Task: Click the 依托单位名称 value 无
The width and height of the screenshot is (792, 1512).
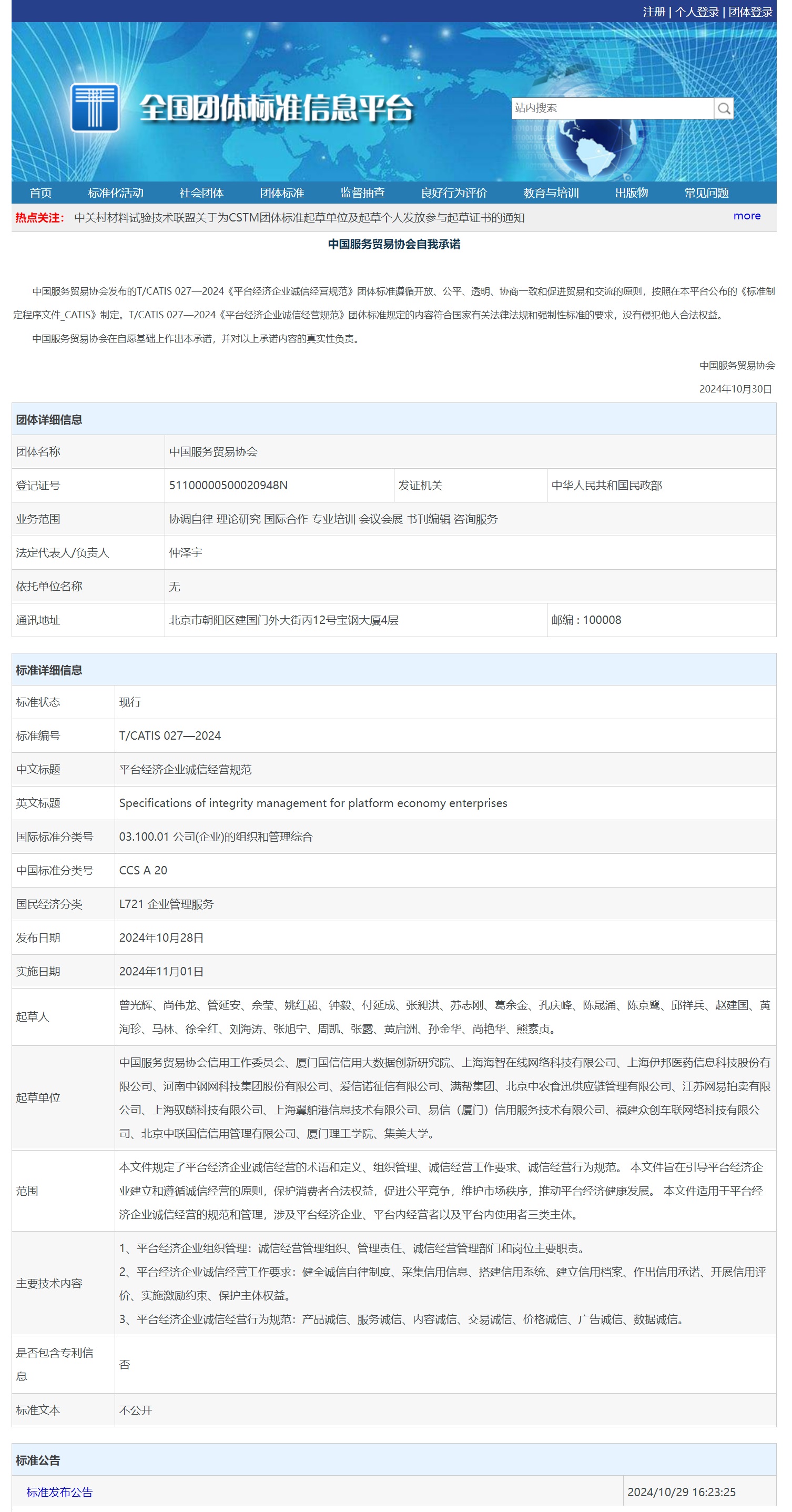Action: [174, 587]
